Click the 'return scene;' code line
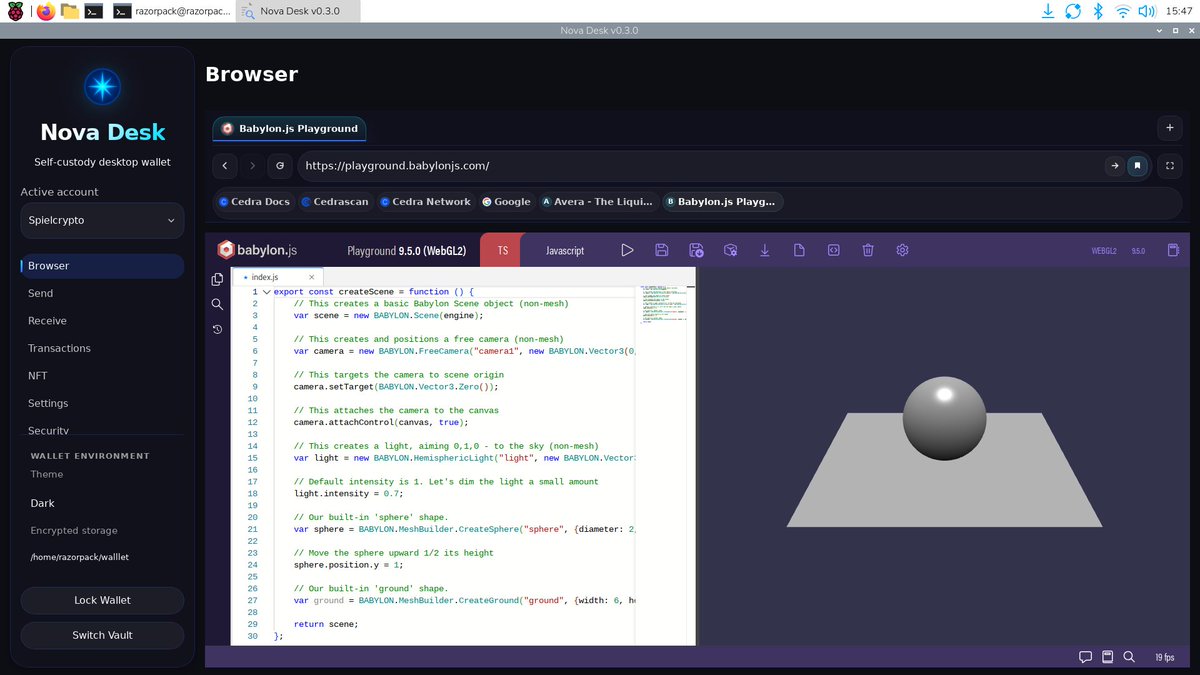 pos(326,624)
